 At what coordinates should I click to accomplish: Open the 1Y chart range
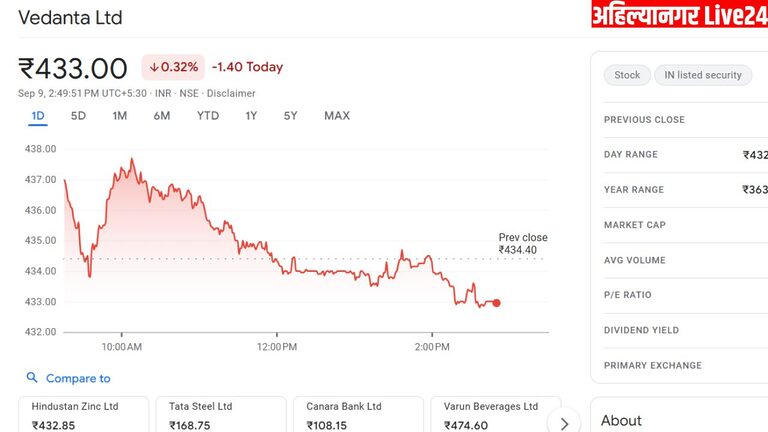[251, 116]
